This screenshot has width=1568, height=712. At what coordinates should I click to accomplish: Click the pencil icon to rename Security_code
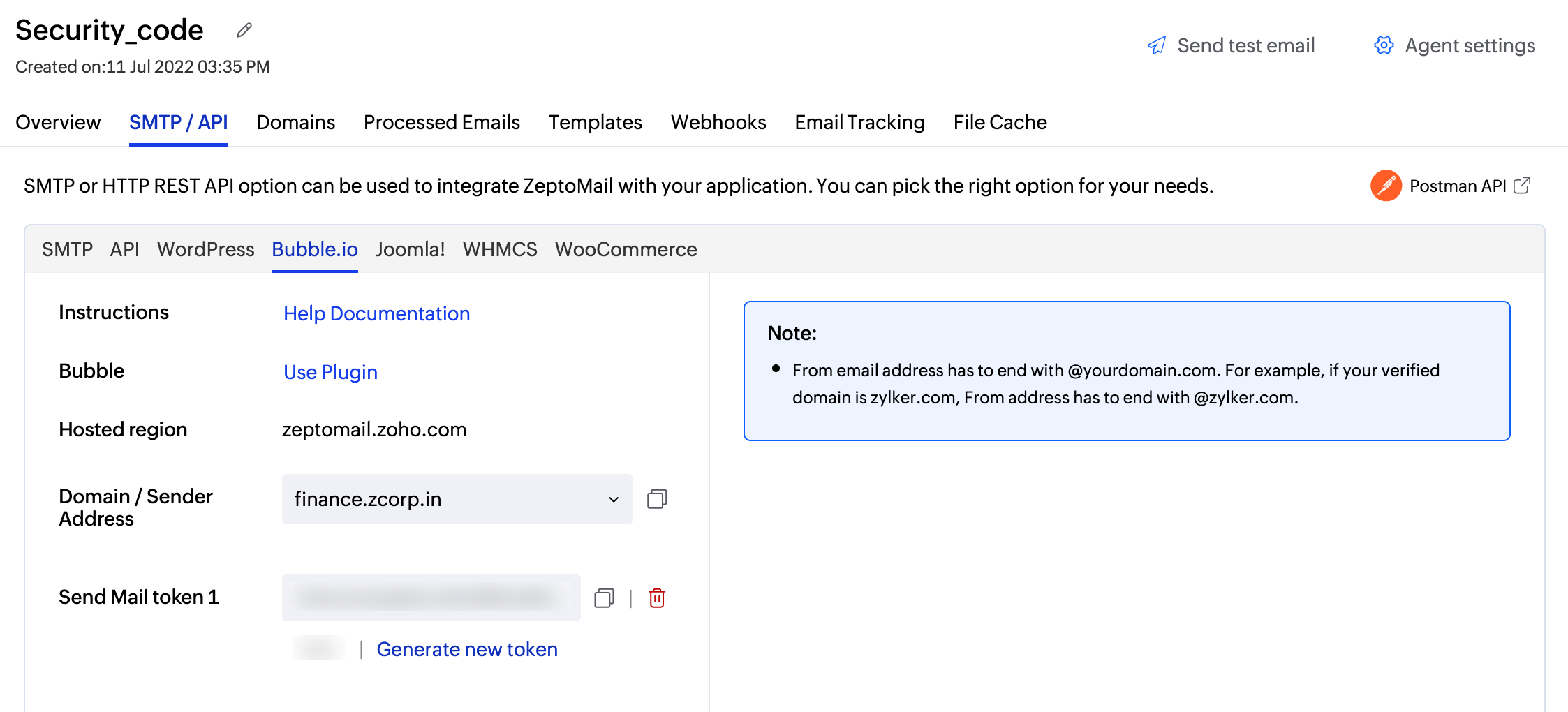(x=244, y=30)
